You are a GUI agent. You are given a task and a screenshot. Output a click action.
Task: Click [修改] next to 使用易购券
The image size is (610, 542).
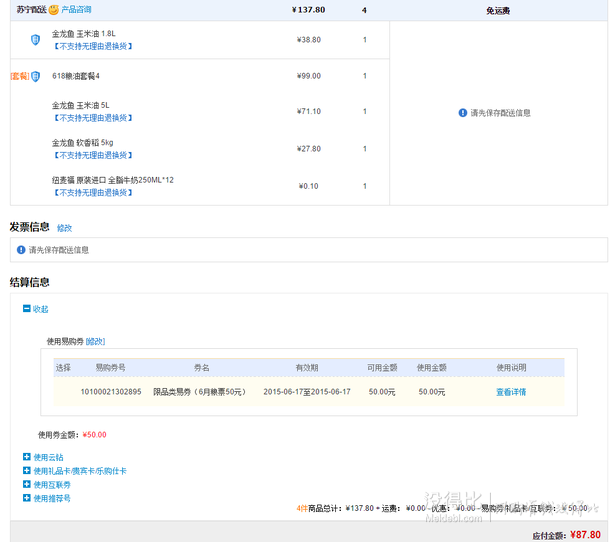tap(95, 341)
